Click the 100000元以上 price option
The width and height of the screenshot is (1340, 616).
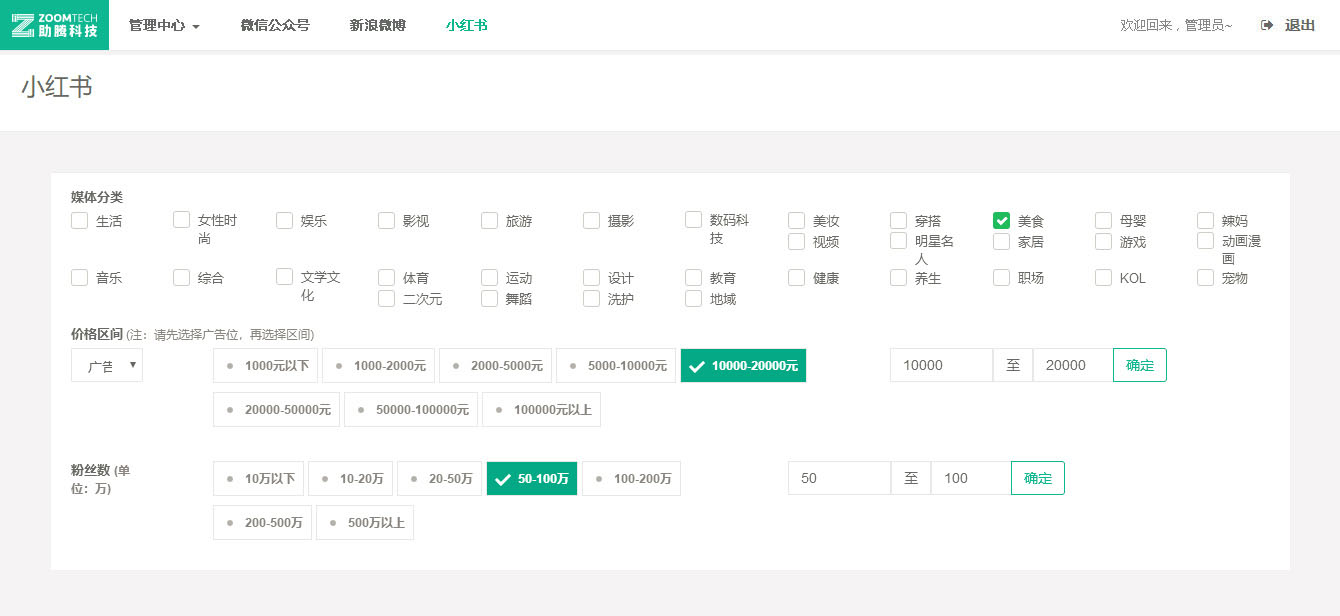pos(541,409)
